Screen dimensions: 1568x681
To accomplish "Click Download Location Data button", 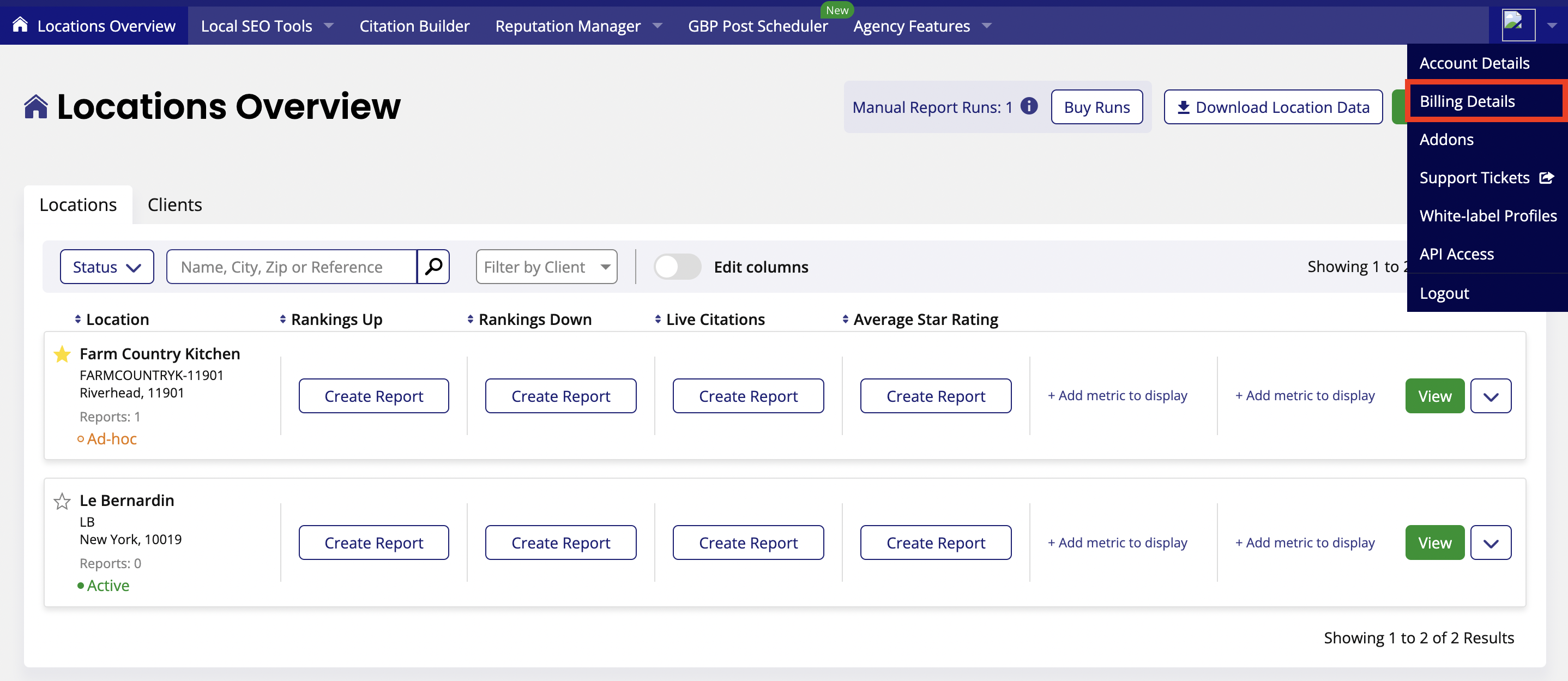I will tap(1274, 107).
